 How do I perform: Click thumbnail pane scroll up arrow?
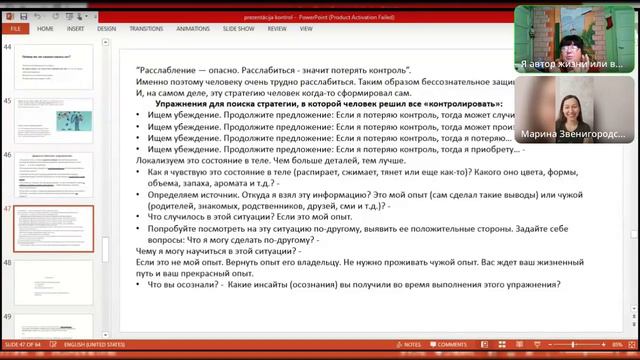coord(106,42)
